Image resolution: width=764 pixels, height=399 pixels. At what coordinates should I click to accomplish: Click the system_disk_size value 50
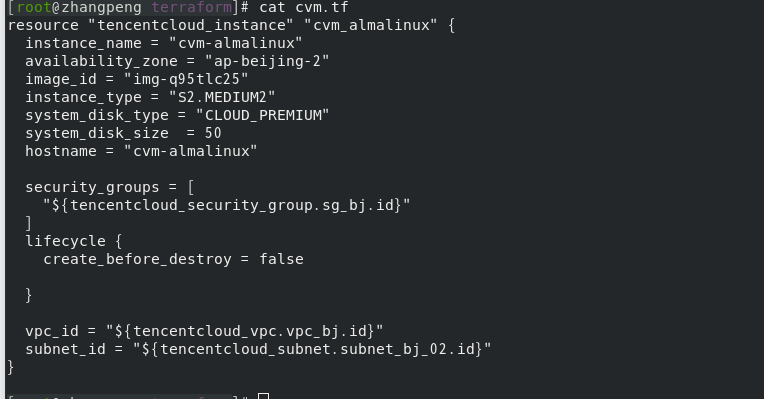[x=213, y=133]
